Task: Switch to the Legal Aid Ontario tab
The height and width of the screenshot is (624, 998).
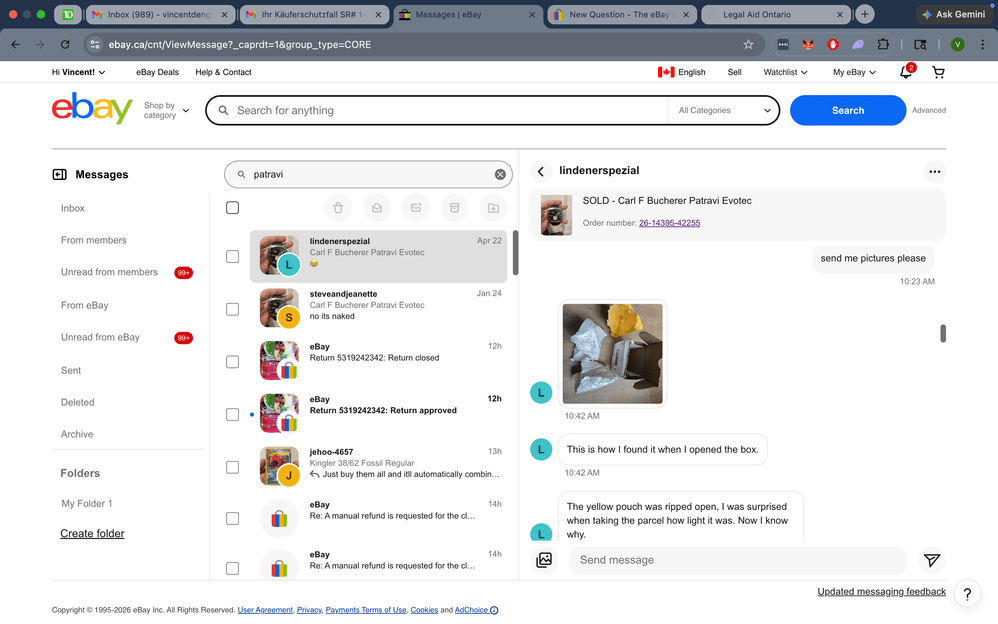Action: tap(775, 14)
